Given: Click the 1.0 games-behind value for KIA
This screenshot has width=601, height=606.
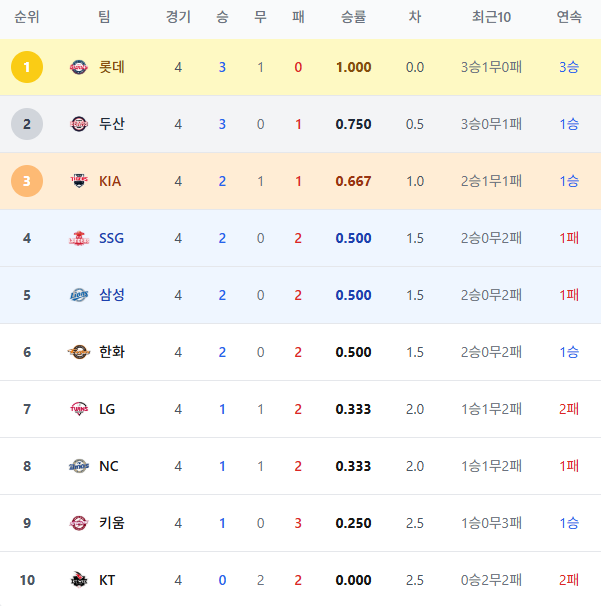Looking at the screenshot, I should [x=415, y=181].
